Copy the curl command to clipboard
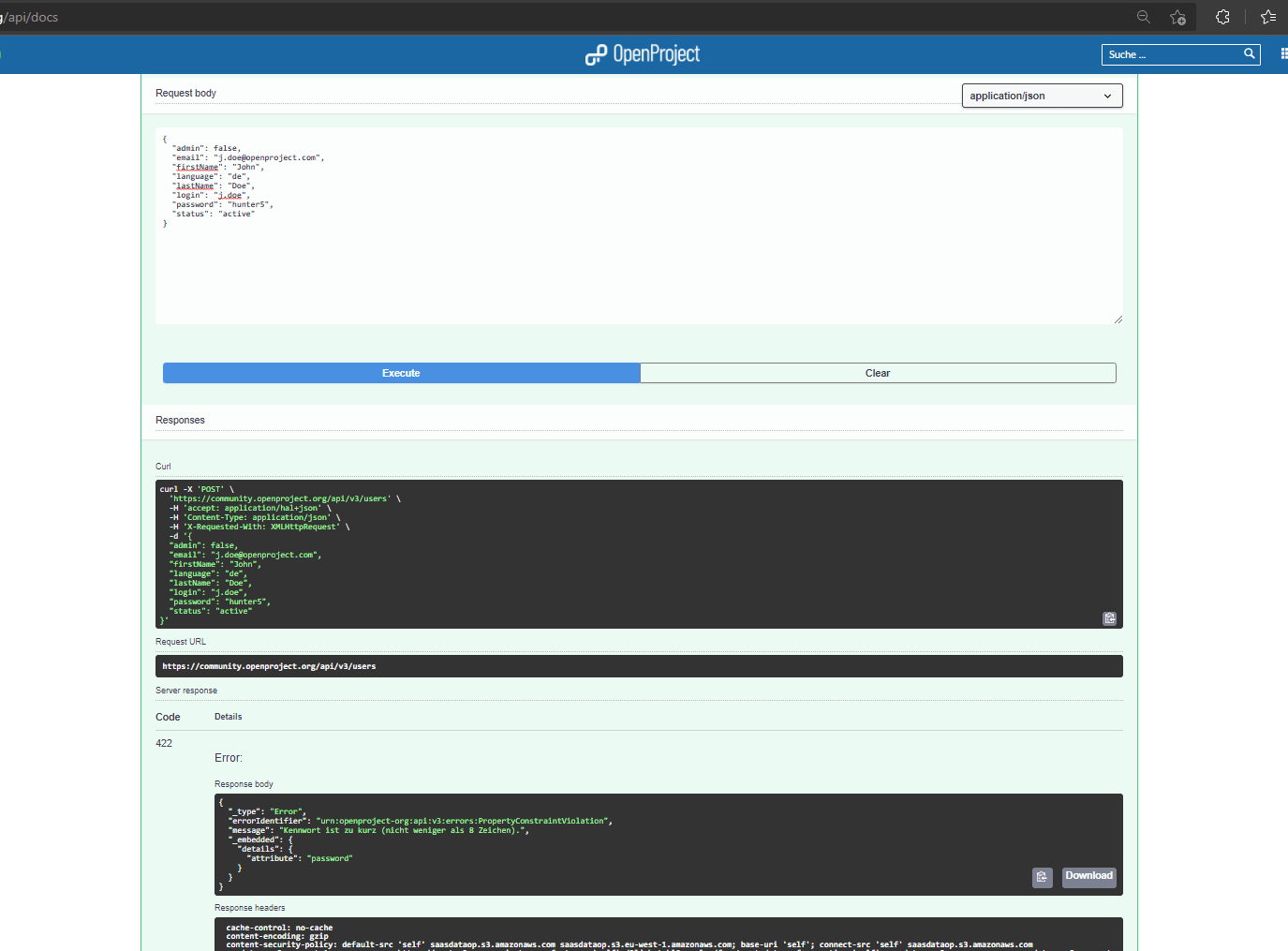1288x951 pixels. tap(1109, 618)
